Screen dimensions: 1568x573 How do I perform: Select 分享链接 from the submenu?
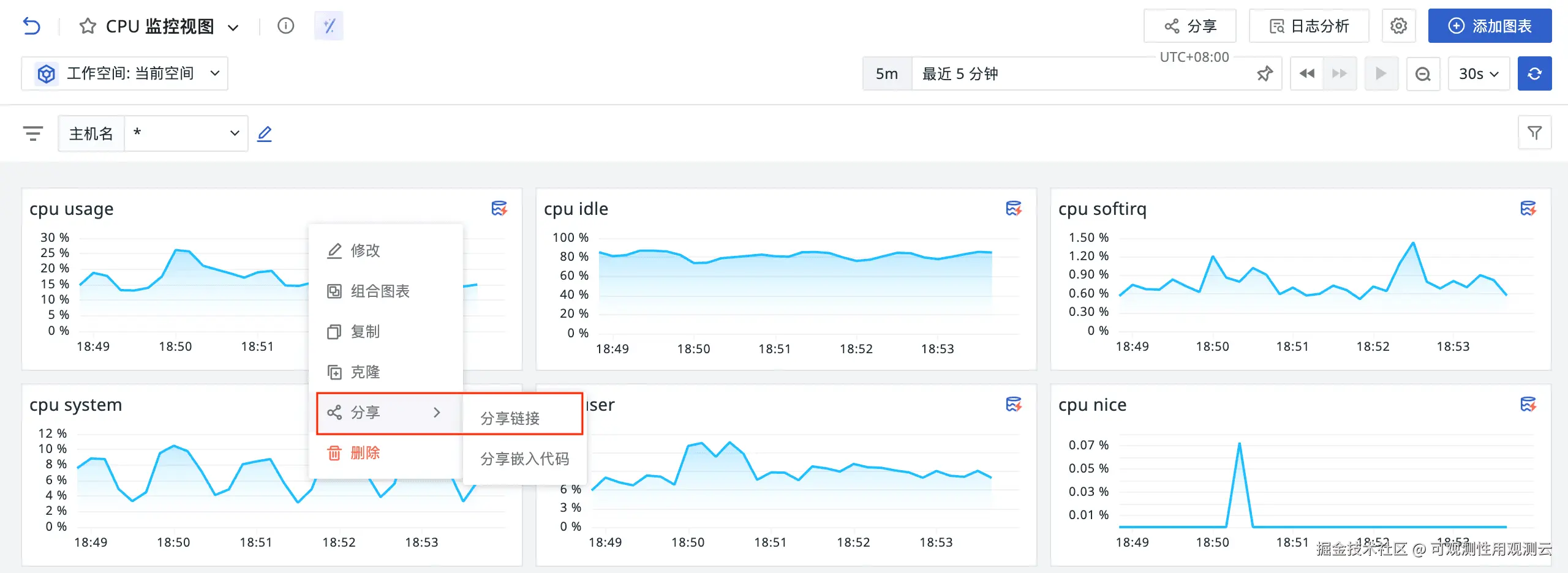tap(510, 418)
